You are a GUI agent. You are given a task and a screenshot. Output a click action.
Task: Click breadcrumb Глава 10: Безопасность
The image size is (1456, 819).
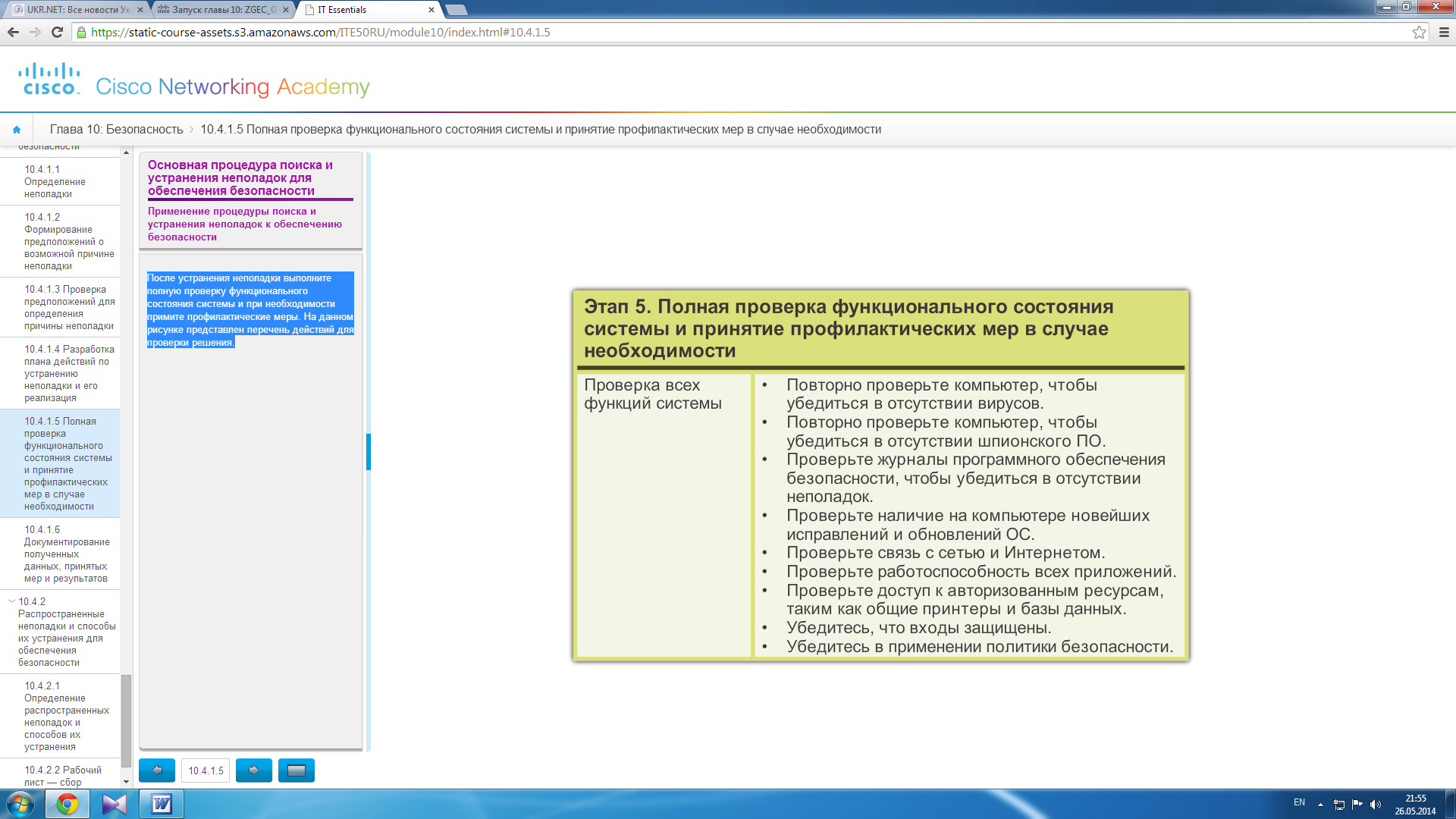pyautogui.click(x=116, y=130)
